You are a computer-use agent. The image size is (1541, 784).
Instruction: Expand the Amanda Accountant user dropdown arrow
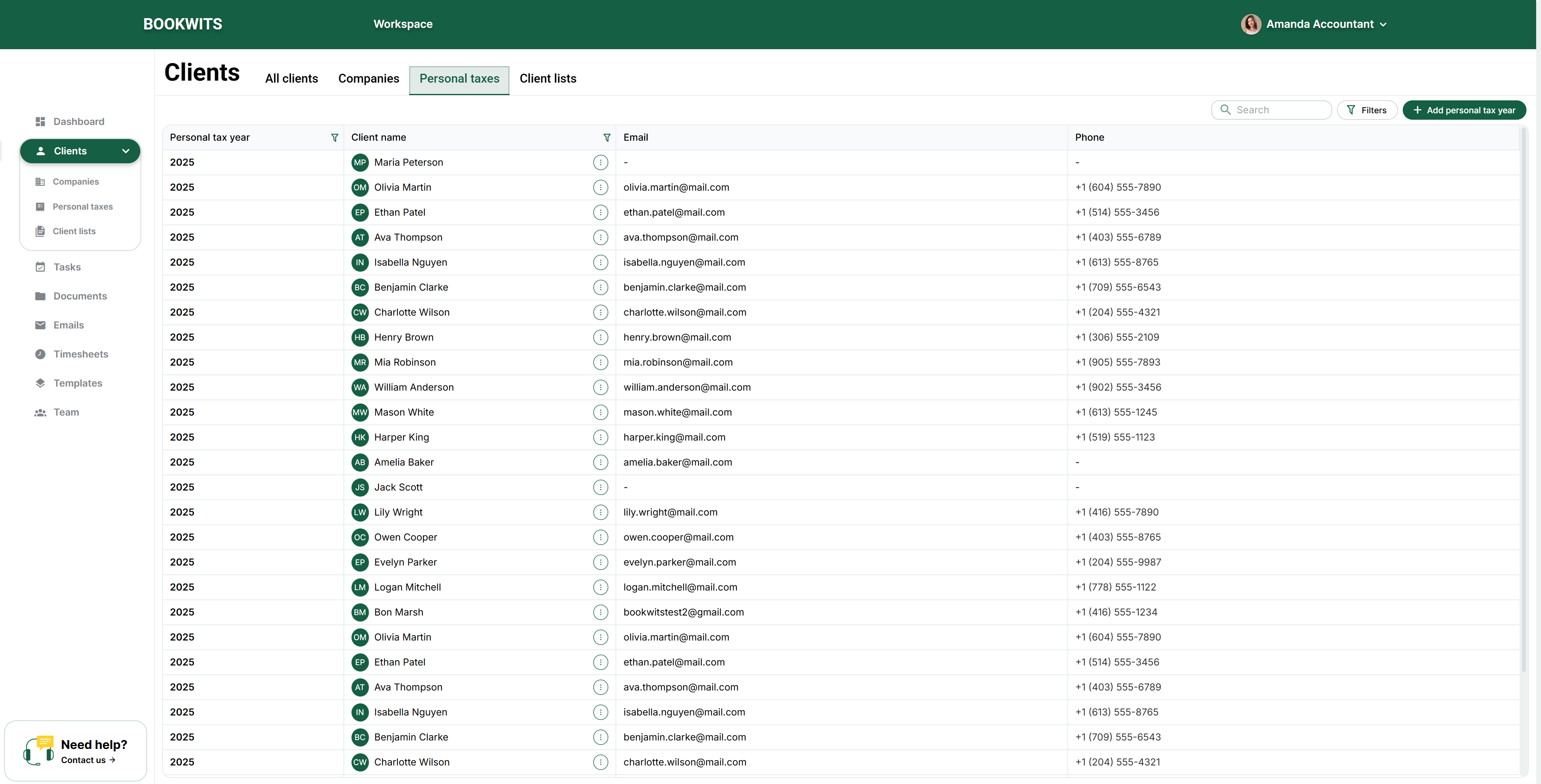pos(1383,25)
